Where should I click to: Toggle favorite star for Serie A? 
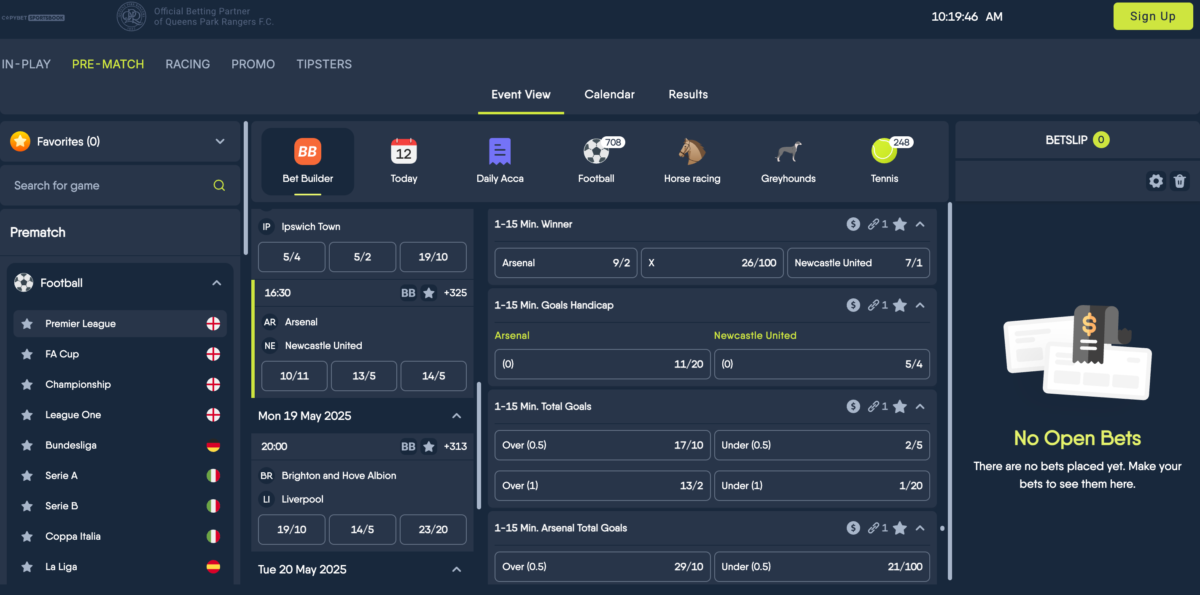(27, 476)
